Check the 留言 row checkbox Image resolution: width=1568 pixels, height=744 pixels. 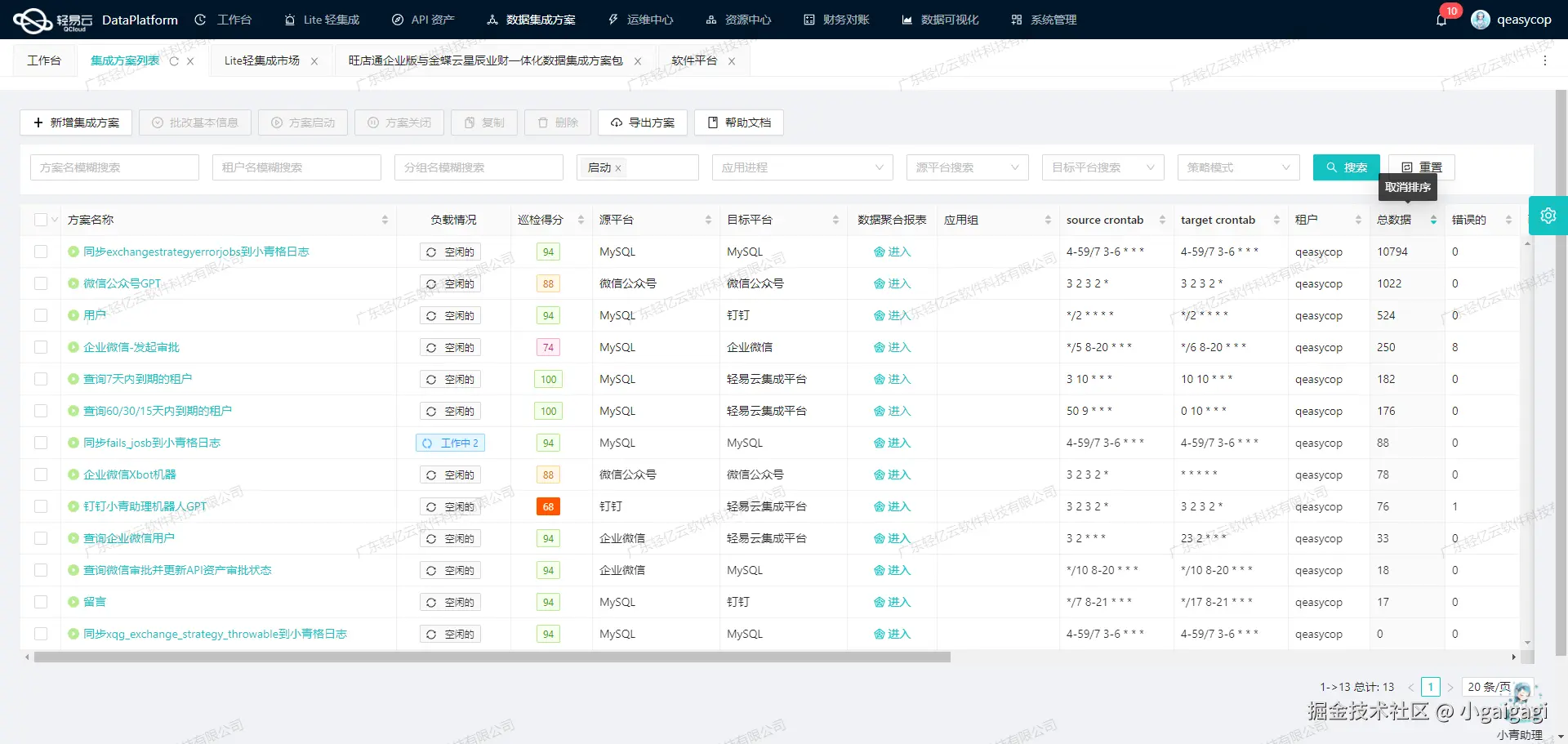41,602
